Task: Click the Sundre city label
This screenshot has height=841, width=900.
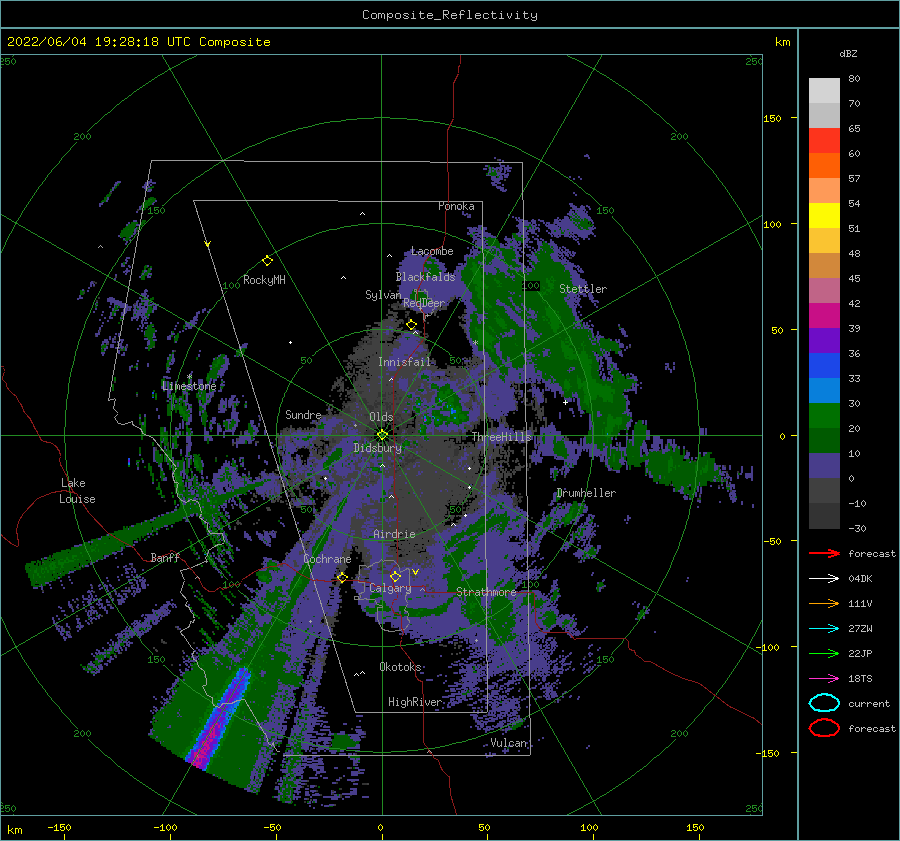Action: coord(303,415)
